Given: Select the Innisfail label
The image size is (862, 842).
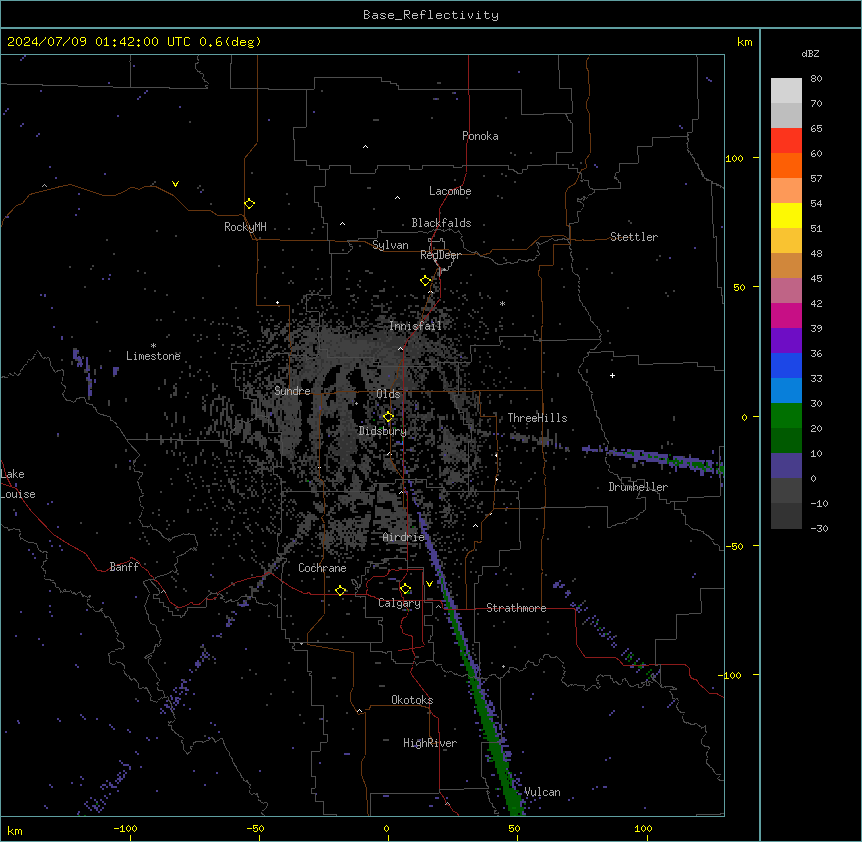Looking at the screenshot, I should [415, 326].
